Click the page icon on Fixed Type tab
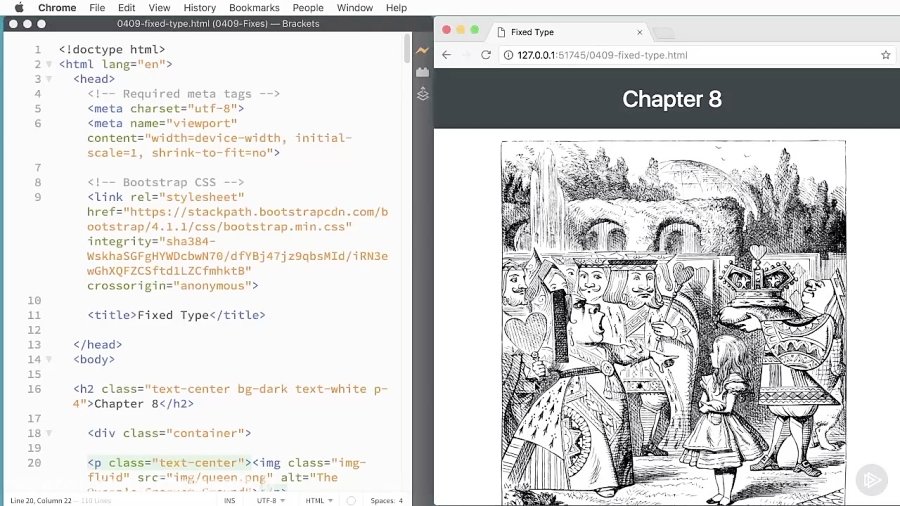 (501, 32)
